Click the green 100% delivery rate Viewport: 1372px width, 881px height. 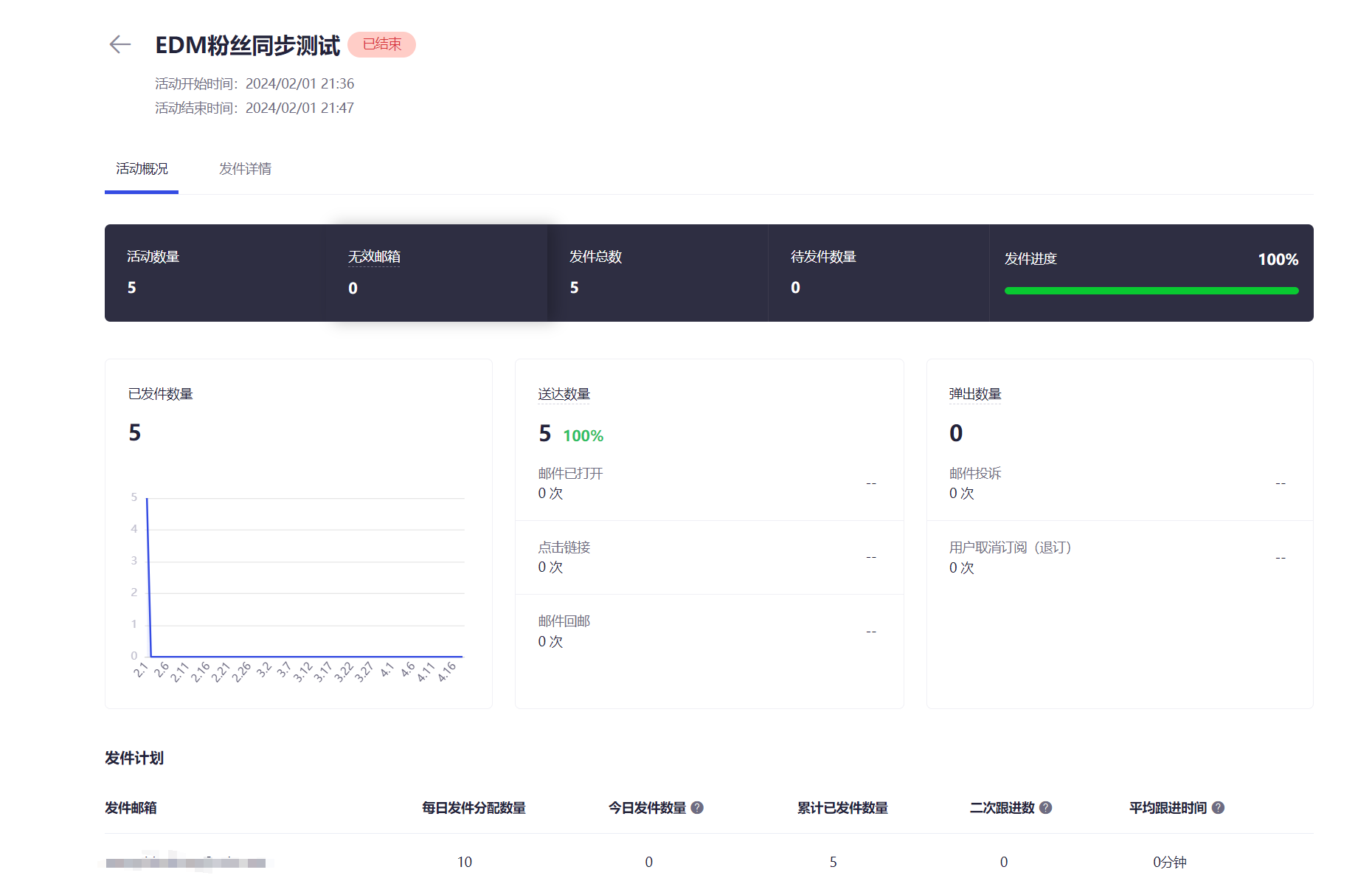click(x=583, y=436)
